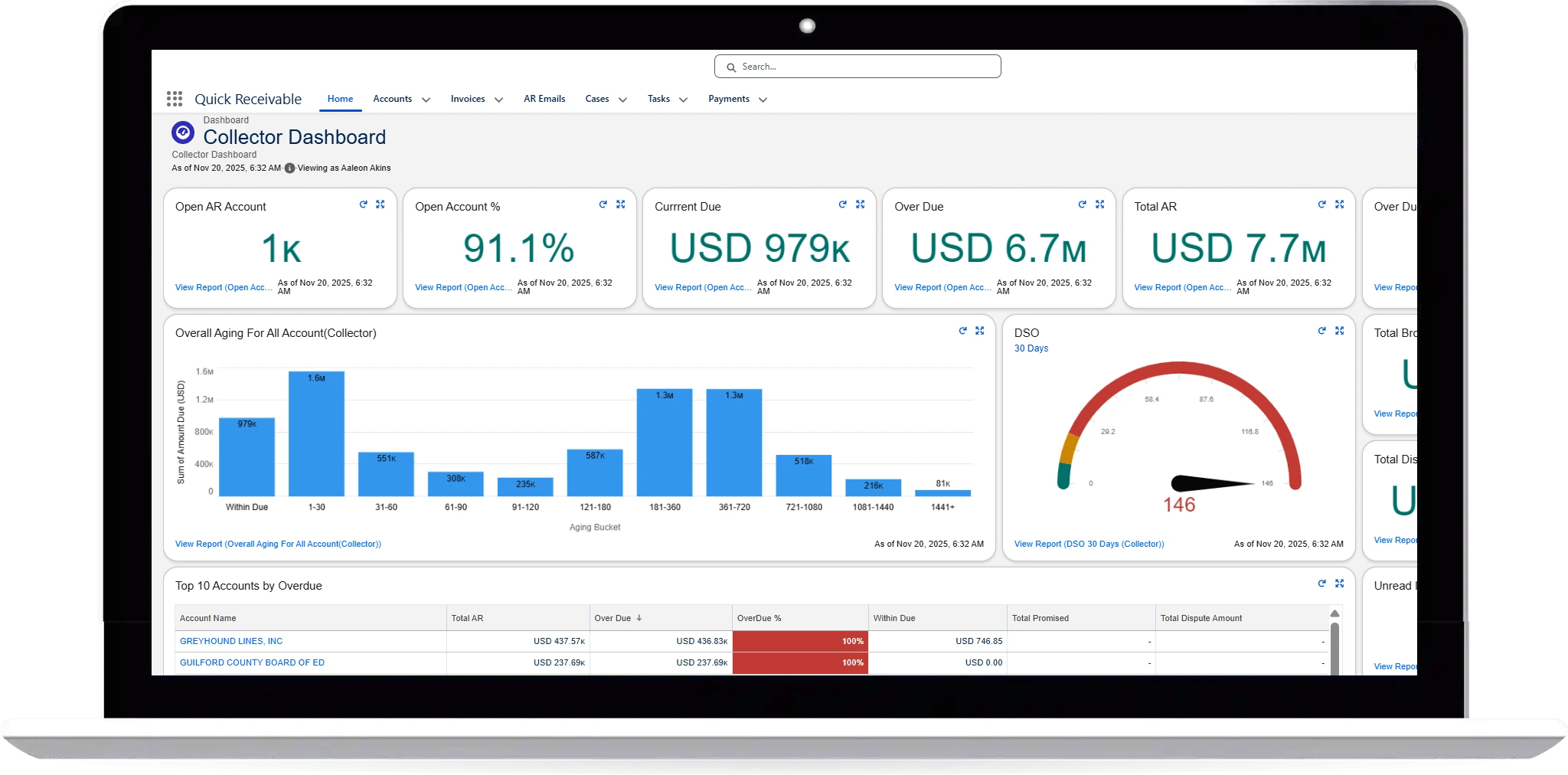The width and height of the screenshot is (1568, 775).
Task: Expand the Payments tab dropdown chevron
Action: tap(762, 100)
